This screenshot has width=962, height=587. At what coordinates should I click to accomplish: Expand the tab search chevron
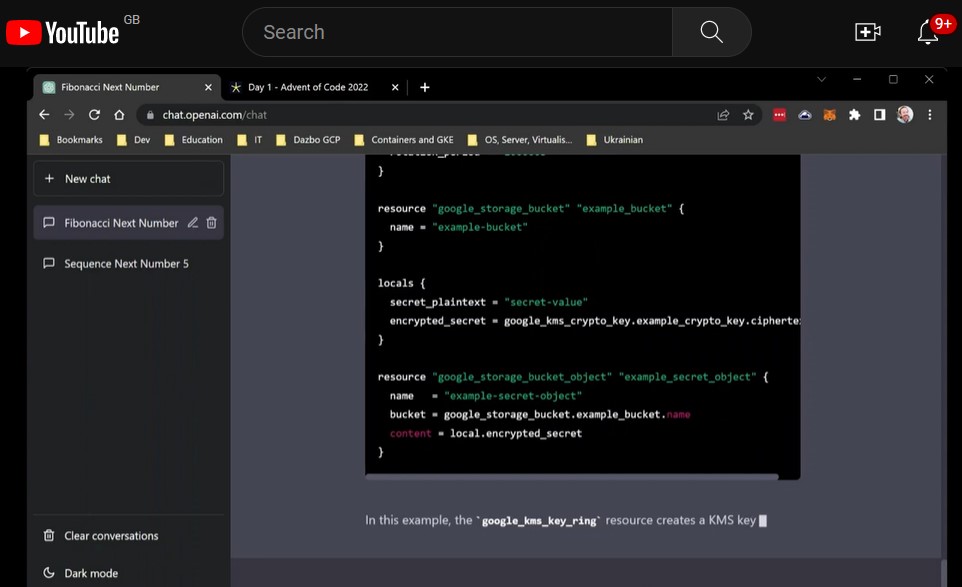coord(821,79)
